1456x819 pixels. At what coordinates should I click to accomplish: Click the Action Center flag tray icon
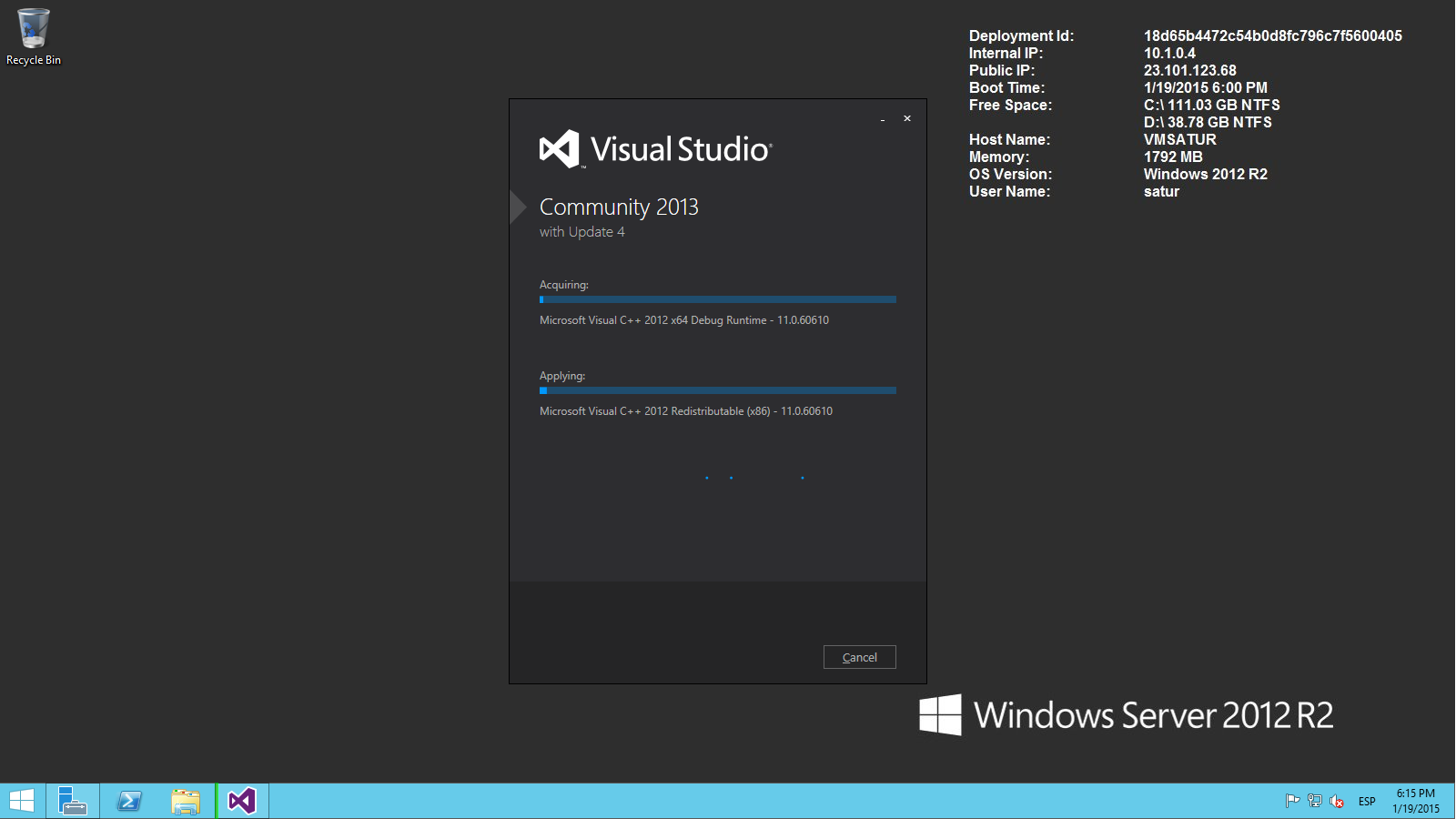(x=1292, y=801)
